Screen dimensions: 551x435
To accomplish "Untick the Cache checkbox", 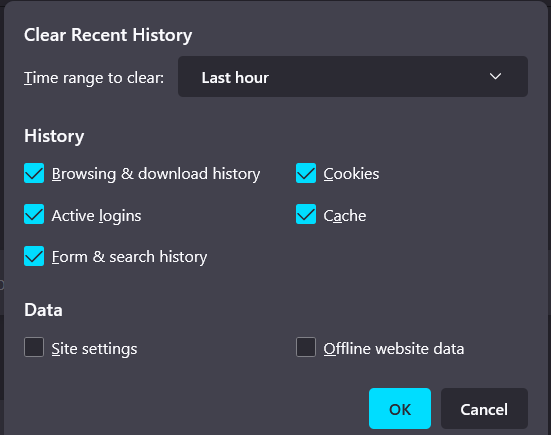I will pos(306,214).
